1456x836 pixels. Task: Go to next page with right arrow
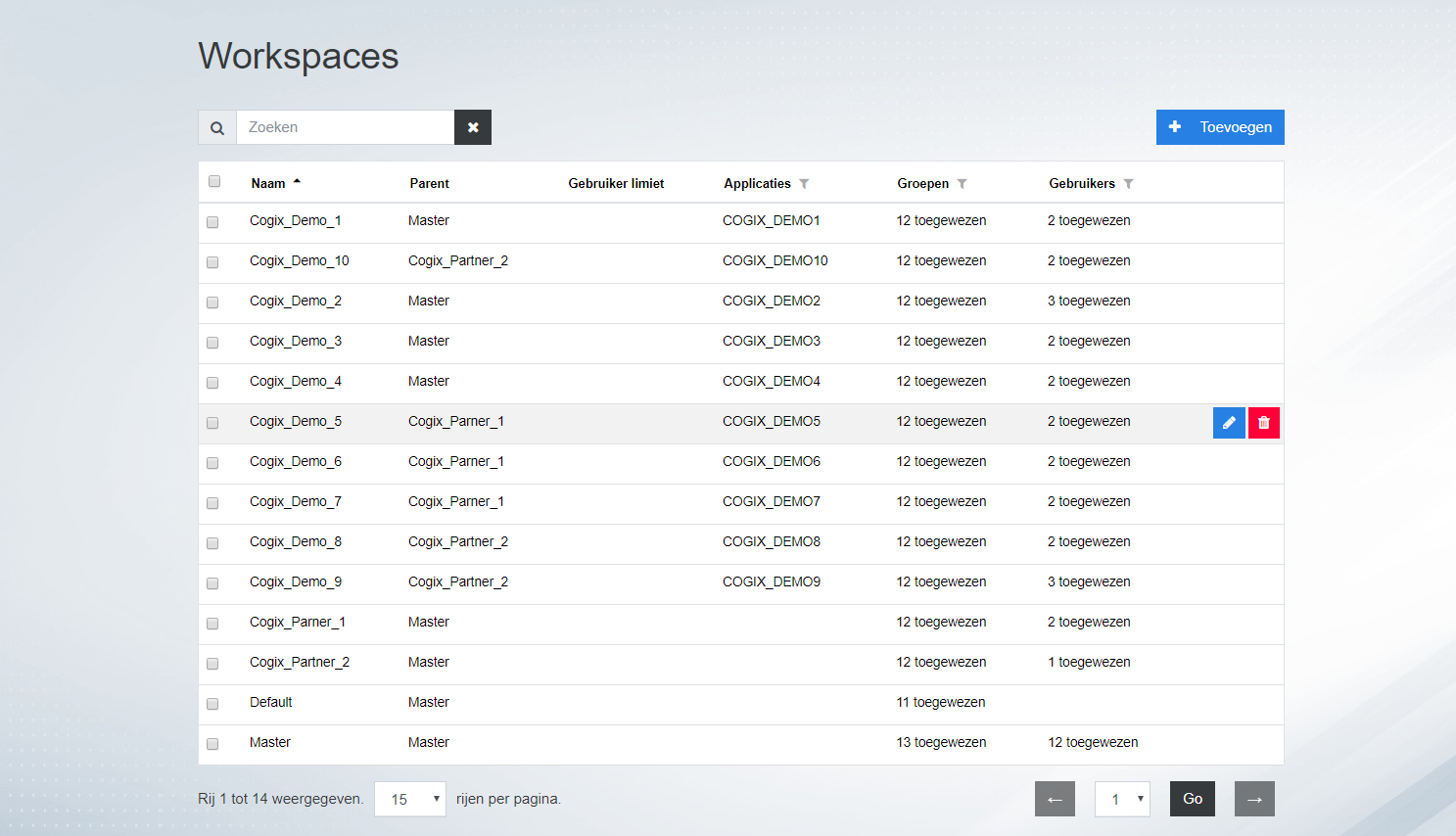pos(1254,799)
